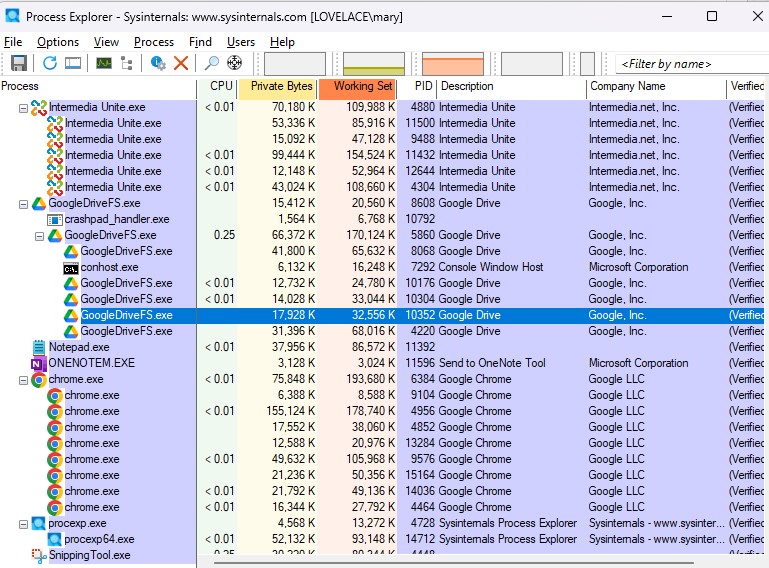The width and height of the screenshot is (769, 568).
Task: Sort by Working Set column header
Action: [358, 86]
